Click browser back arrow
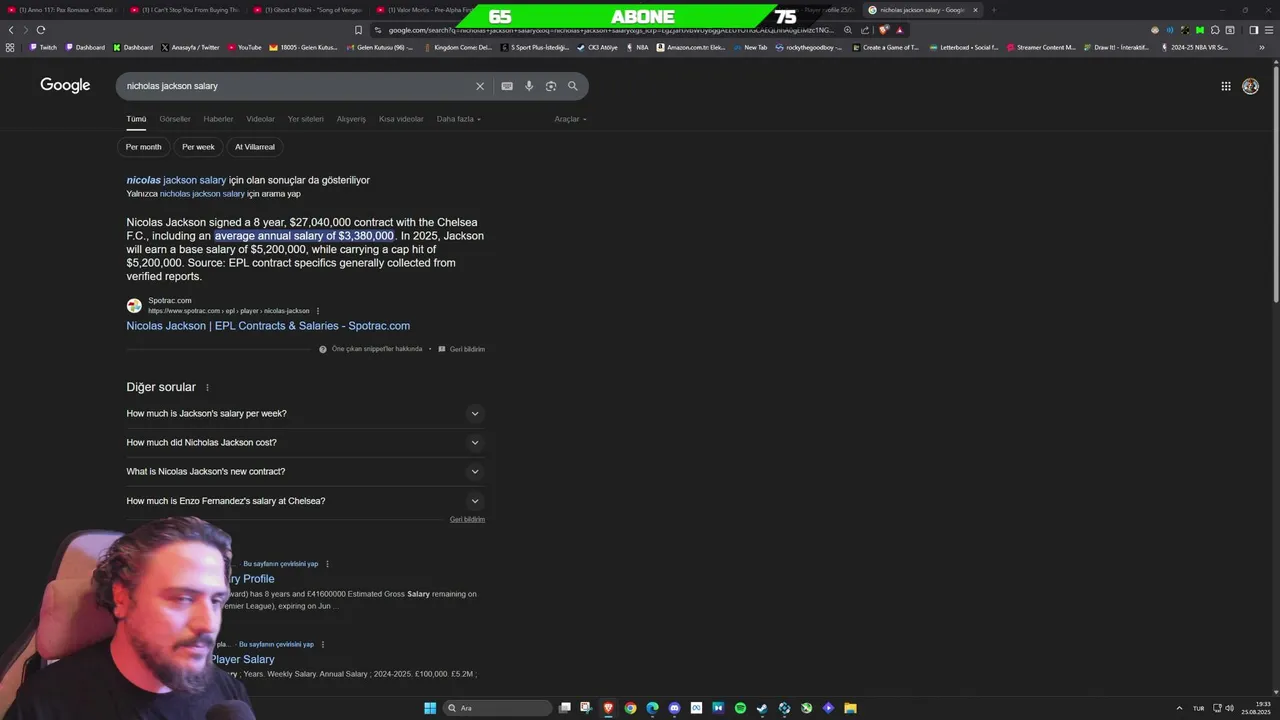This screenshot has height=720, width=1280. (x=11, y=30)
